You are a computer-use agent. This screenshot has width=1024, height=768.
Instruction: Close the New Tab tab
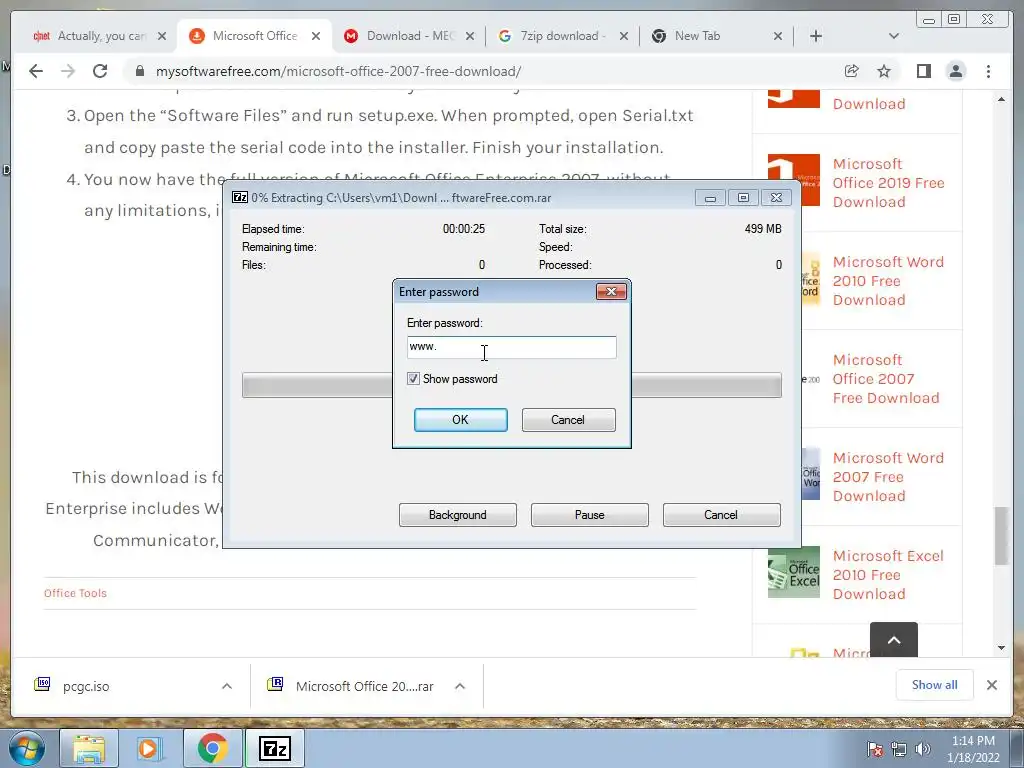(x=778, y=36)
